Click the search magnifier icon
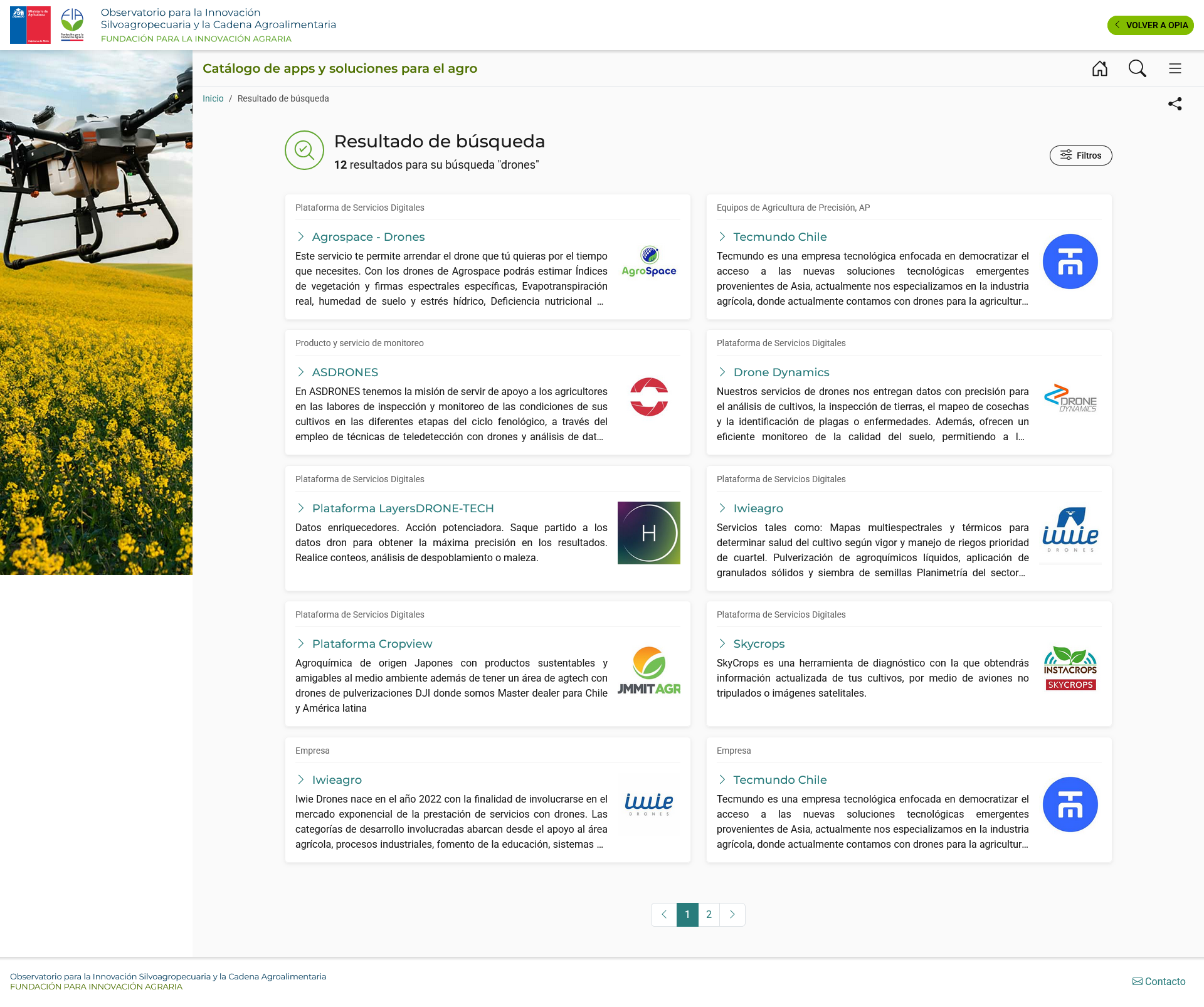Viewport: 1204px width, 1007px height. 1138,68
